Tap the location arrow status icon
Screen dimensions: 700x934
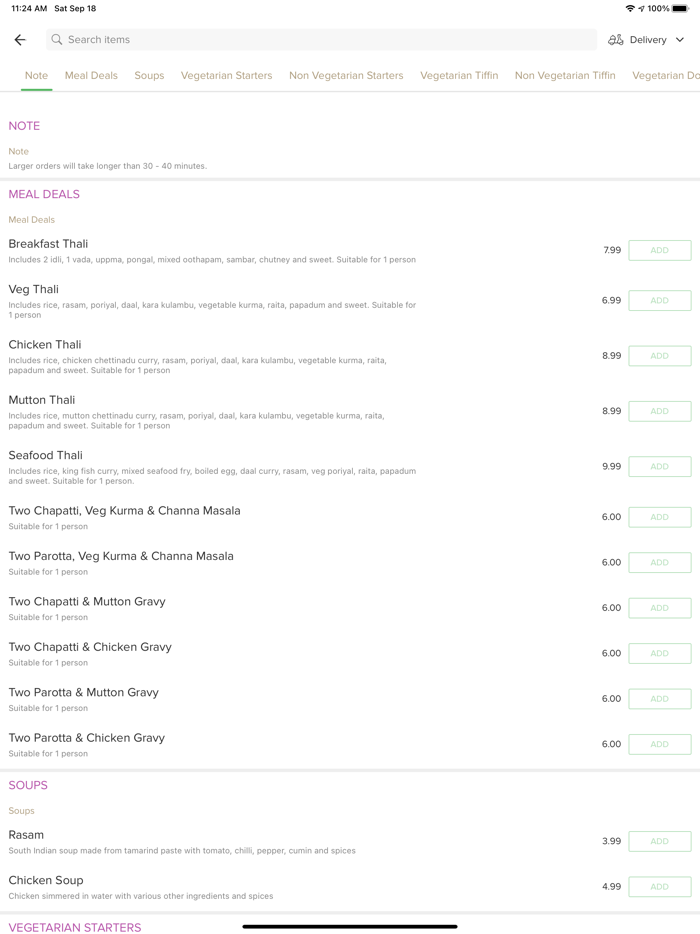point(641,8)
